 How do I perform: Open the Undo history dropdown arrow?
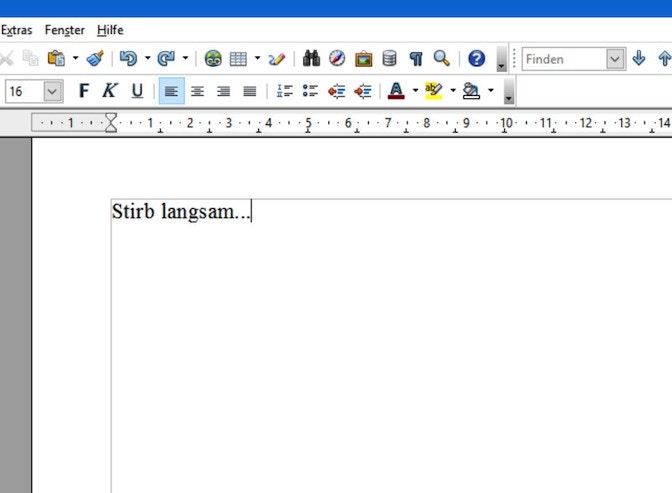pos(147,58)
